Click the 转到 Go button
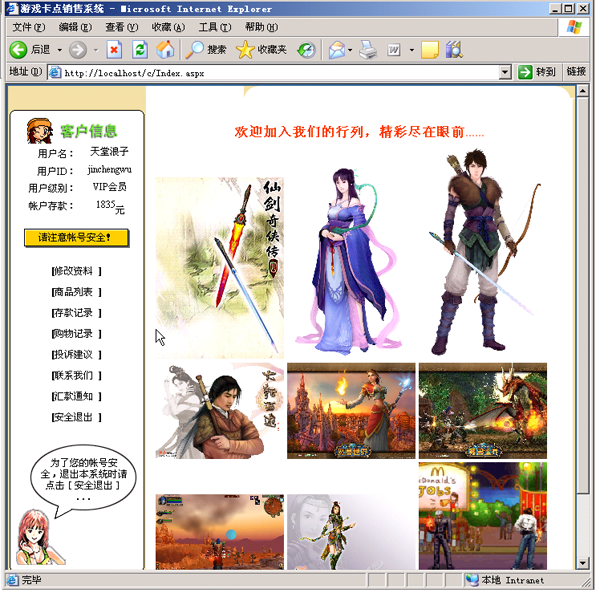 537,72
